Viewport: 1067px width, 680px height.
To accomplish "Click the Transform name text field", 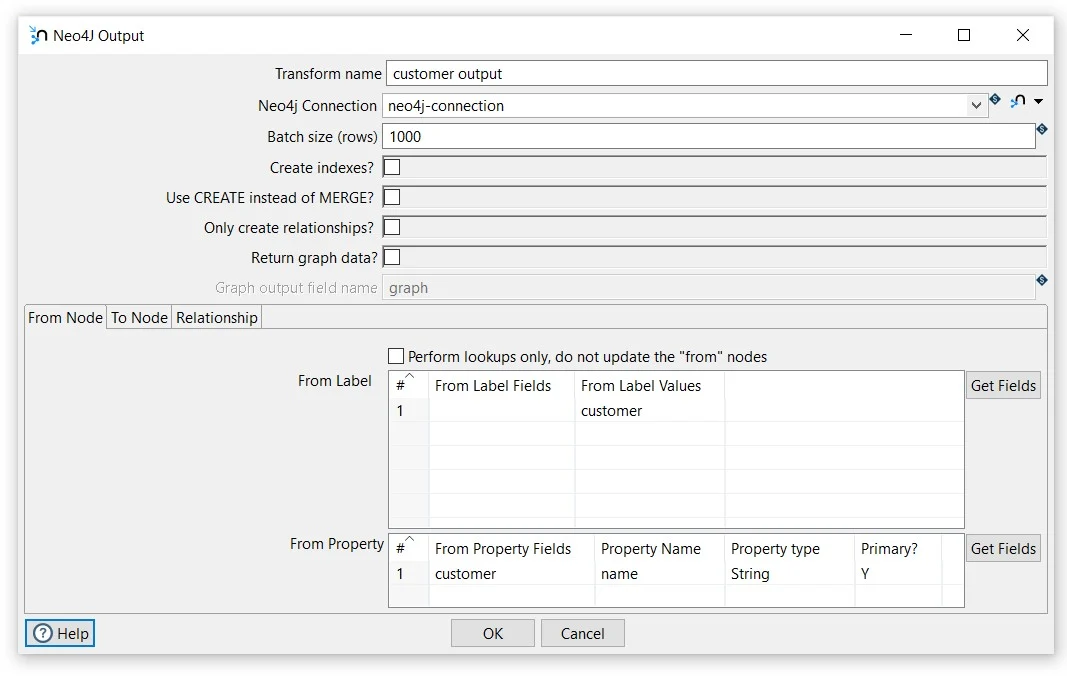I will click(716, 74).
